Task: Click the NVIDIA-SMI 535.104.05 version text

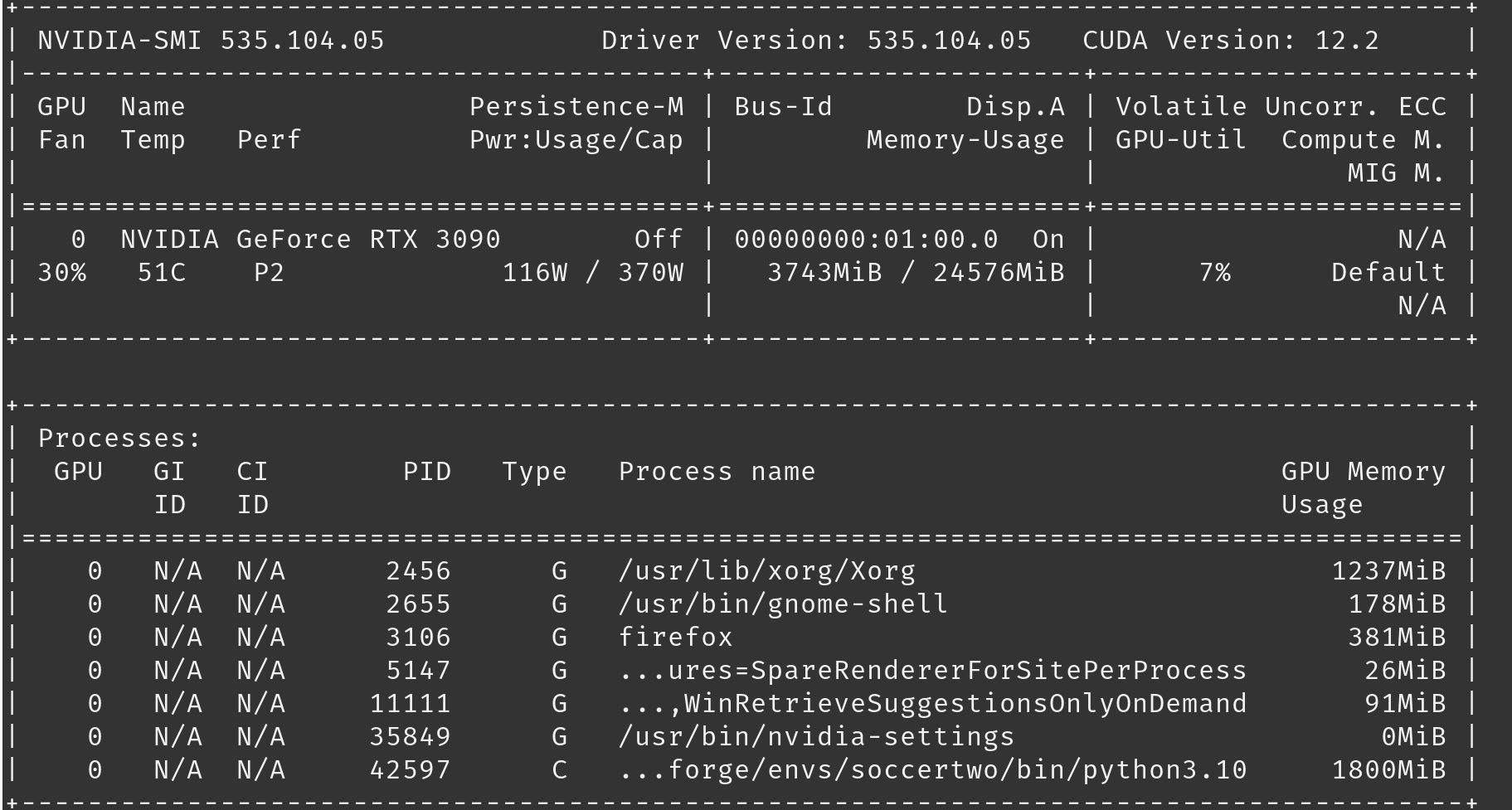Action: tap(211, 41)
